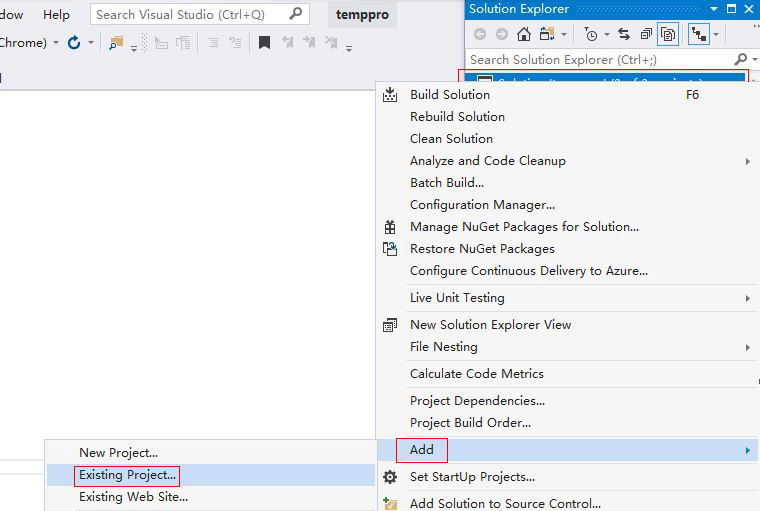Viewport: 760px width, 511px height.
Task: Click the Solution Explorer panel title
Action: pos(519,9)
